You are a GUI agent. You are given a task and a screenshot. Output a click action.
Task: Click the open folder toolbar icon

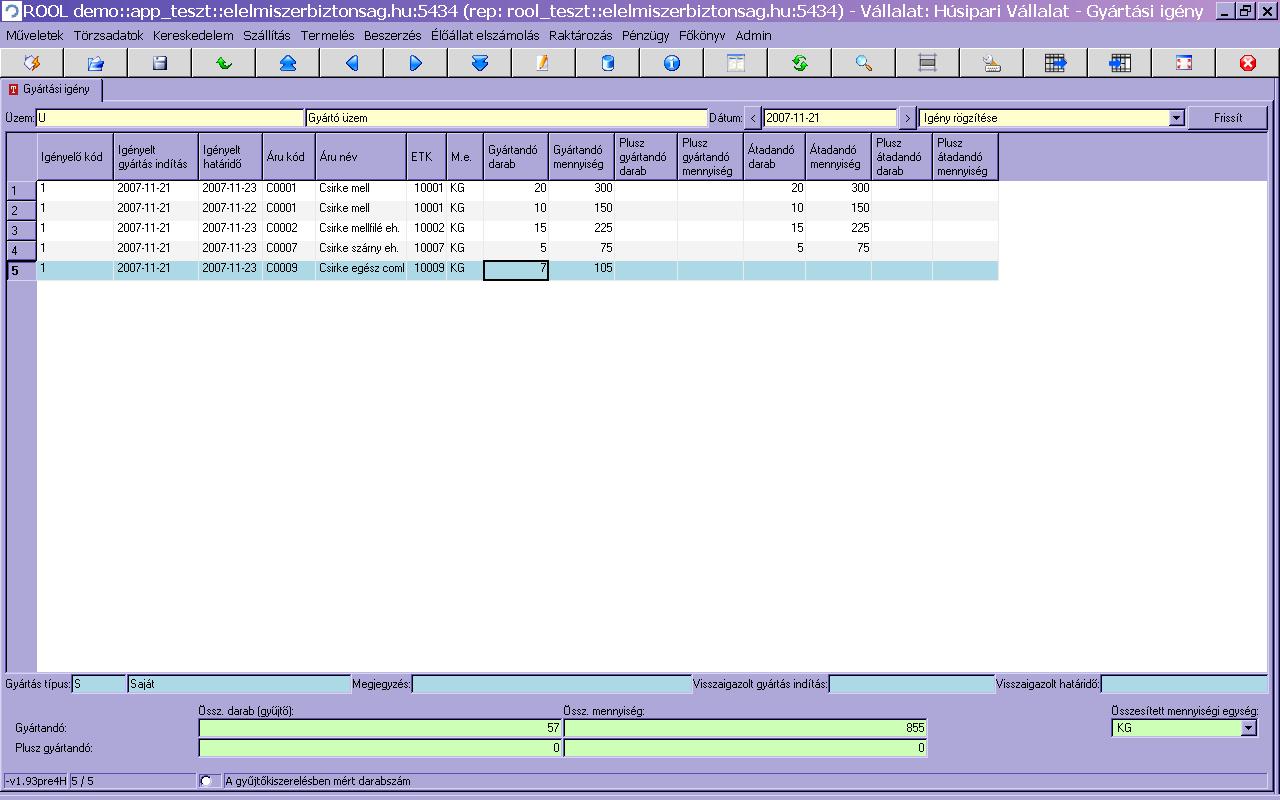95,63
